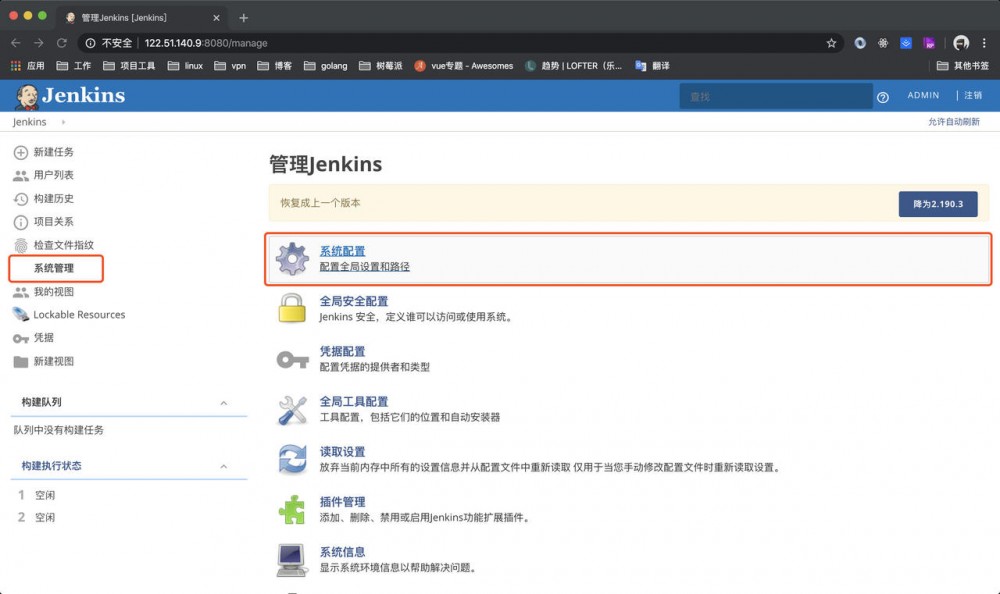The width and height of the screenshot is (1000, 594).
Task: Click the 降为2.190.3 button
Action: (x=937, y=202)
